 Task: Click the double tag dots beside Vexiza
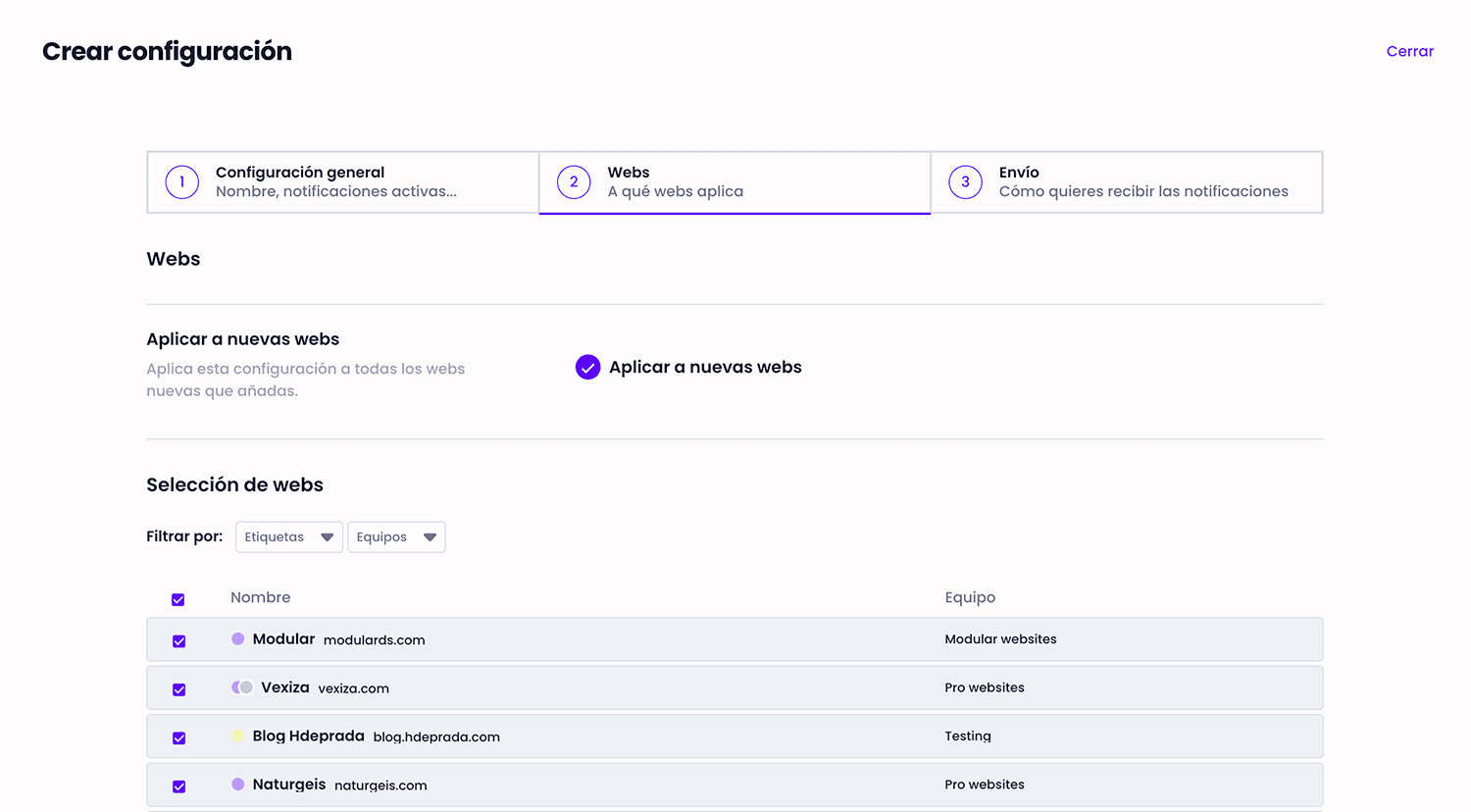[x=242, y=687]
